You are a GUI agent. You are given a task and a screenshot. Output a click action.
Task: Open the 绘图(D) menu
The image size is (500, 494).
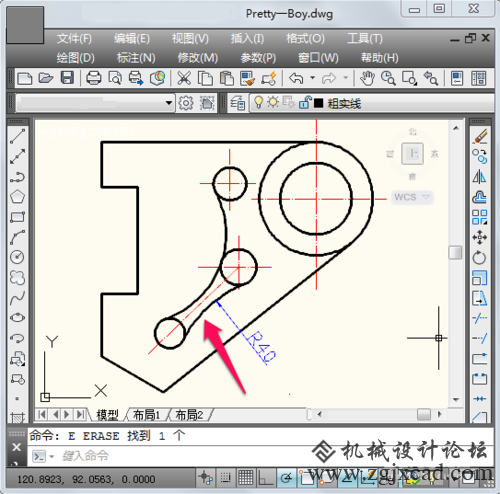[x=76, y=58]
